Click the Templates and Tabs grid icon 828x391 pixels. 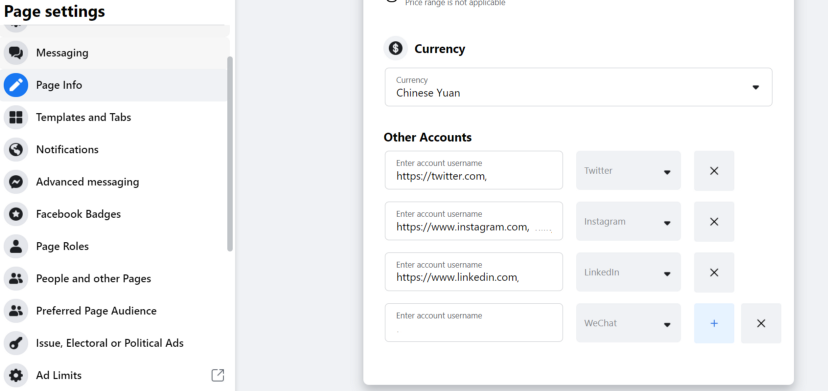(x=16, y=117)
